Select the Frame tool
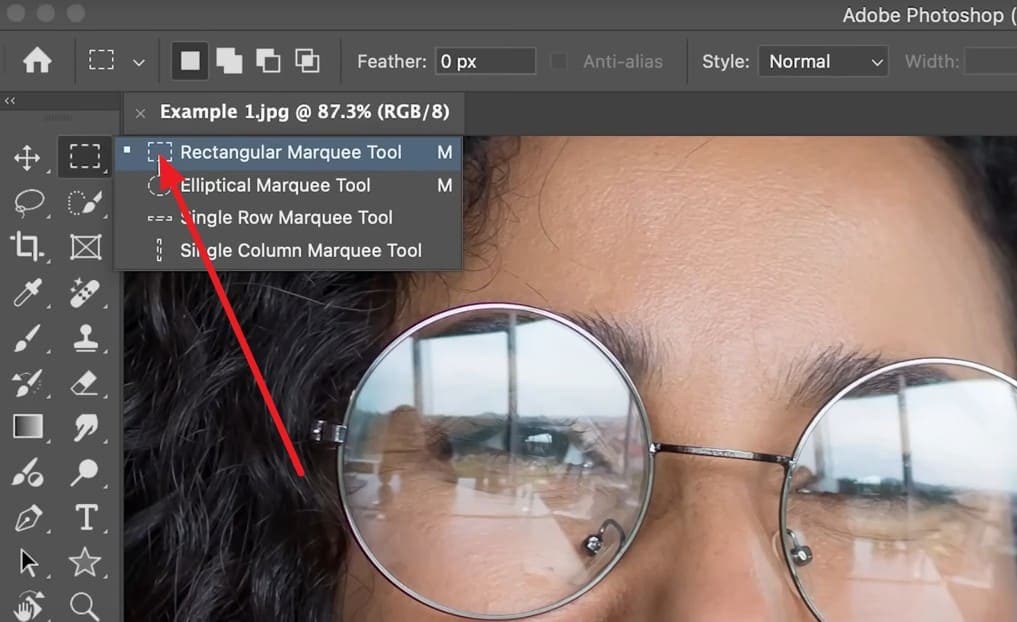Screen dimensions: 1017x622 click(86, 247)
